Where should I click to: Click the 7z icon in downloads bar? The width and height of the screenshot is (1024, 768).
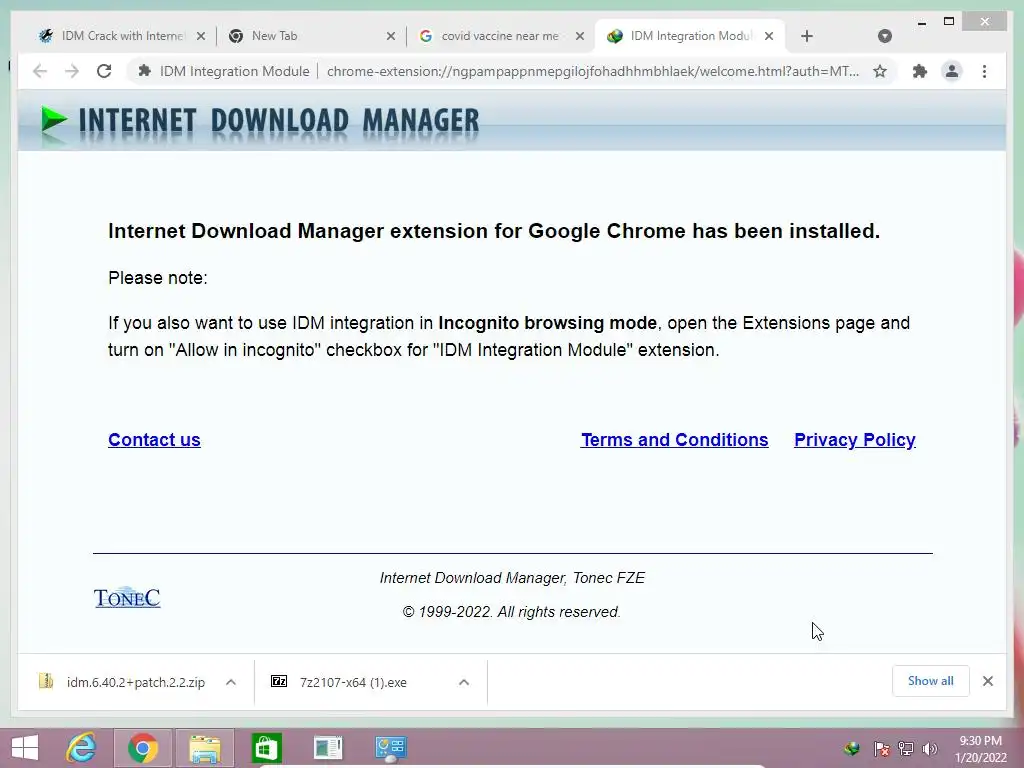click(x=279, y=681)
